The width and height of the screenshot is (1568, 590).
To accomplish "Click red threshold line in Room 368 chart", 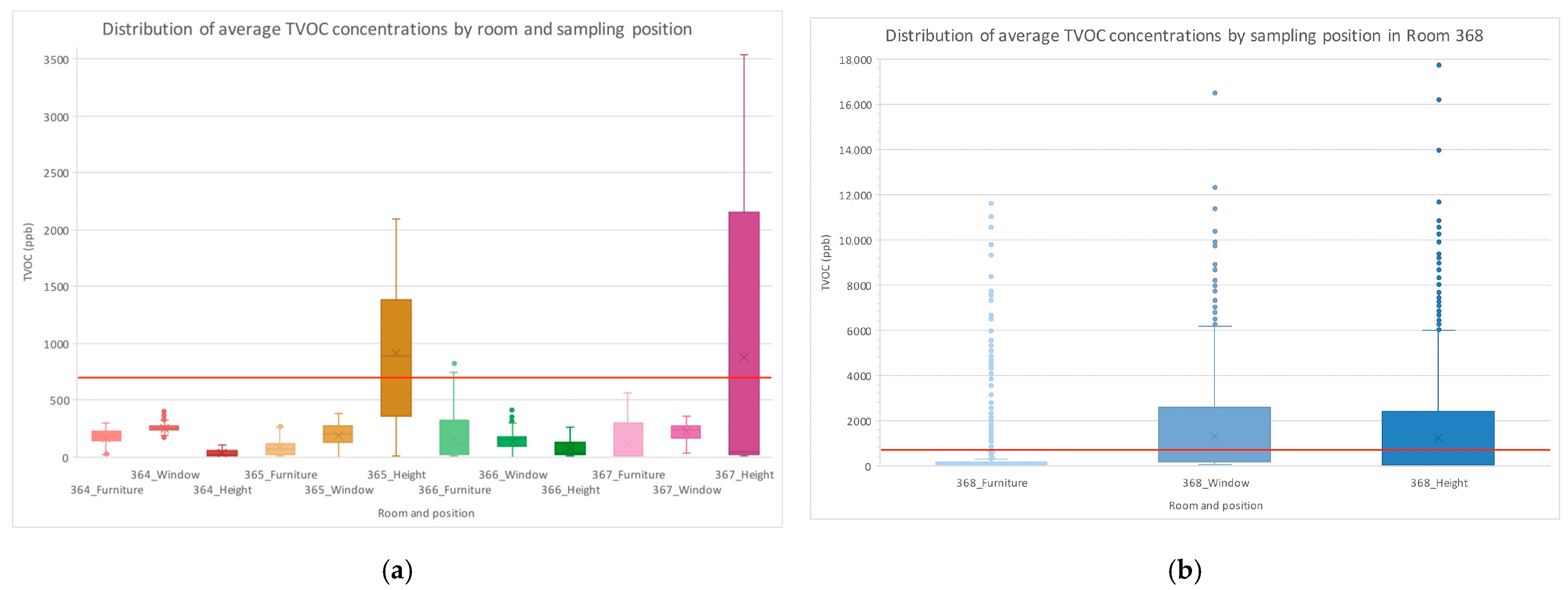I will 1096,450.
